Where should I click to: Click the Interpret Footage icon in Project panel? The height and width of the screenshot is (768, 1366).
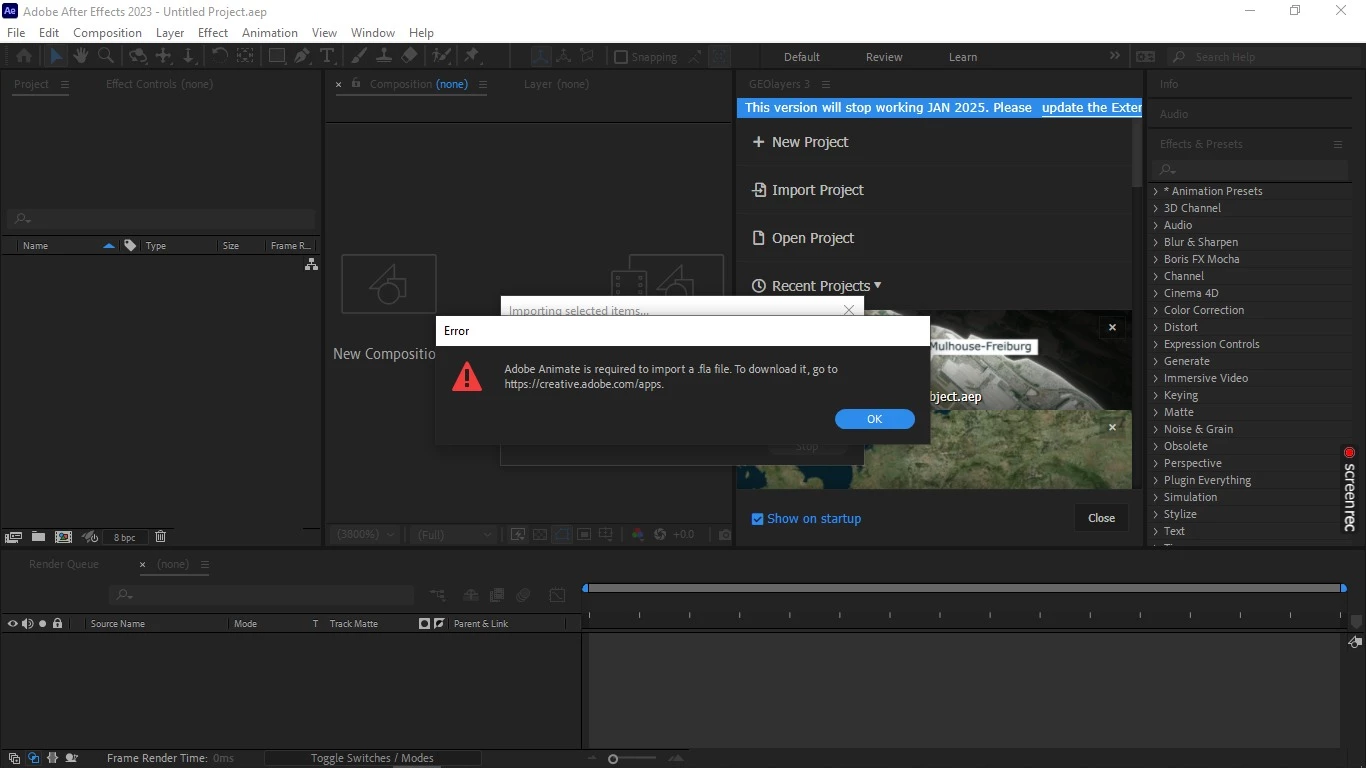13,537
